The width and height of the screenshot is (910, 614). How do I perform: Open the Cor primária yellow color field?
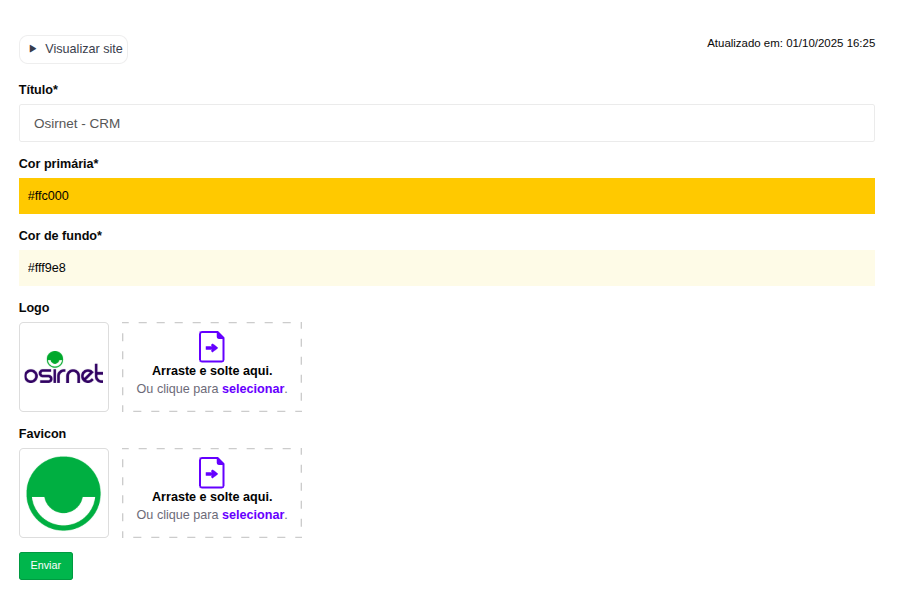tap(446, 196)
